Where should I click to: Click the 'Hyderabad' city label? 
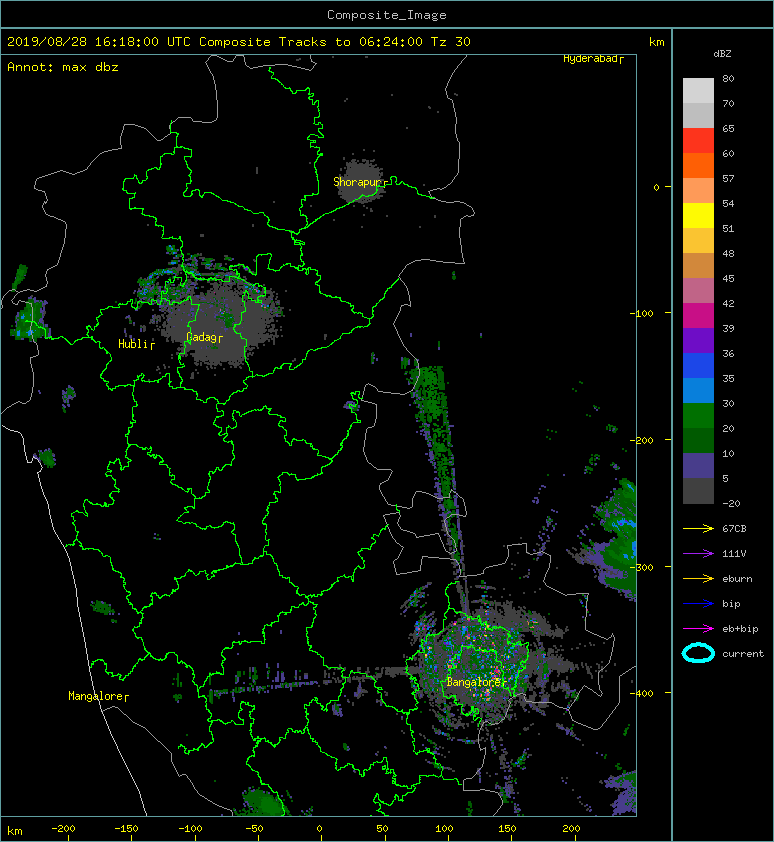(590, 59)
